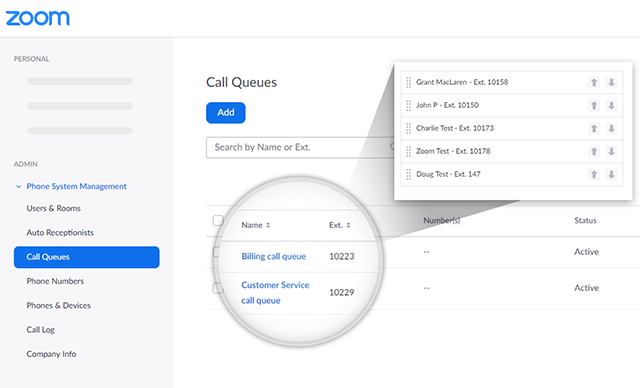Click the Add call queue button
Image resolution: width=640 pixels, height=388 pixels.
pos(226,113)
